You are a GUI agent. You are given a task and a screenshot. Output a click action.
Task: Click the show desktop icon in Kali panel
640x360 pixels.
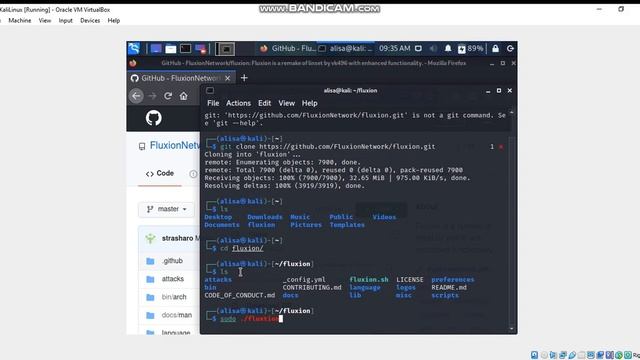pyautogui.click(x=156, y=49)
